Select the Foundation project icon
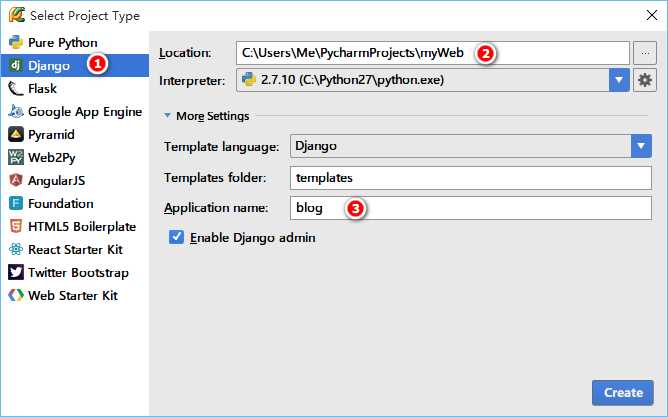Viewport: 668px width, 417px height. 16,203
